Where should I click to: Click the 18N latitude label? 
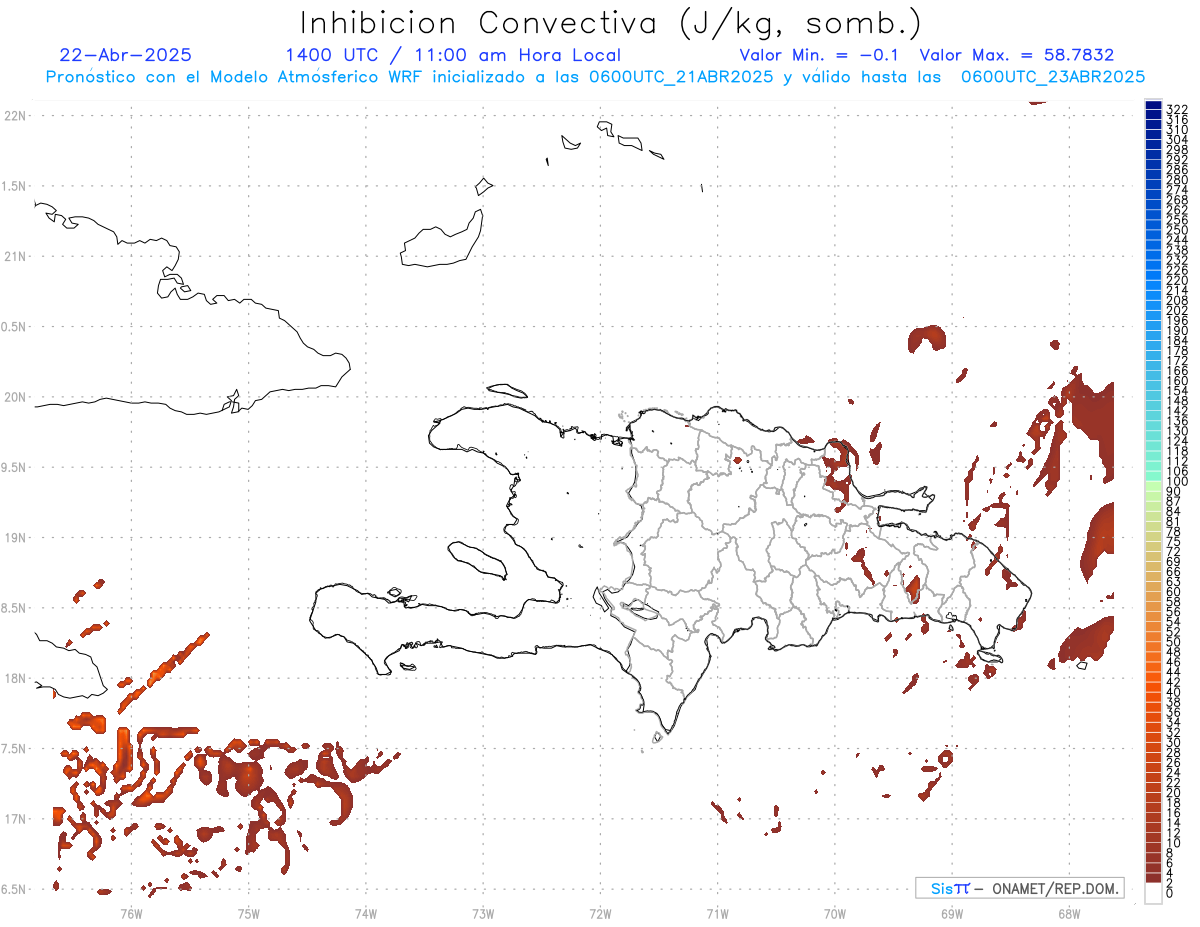point(16,678)
